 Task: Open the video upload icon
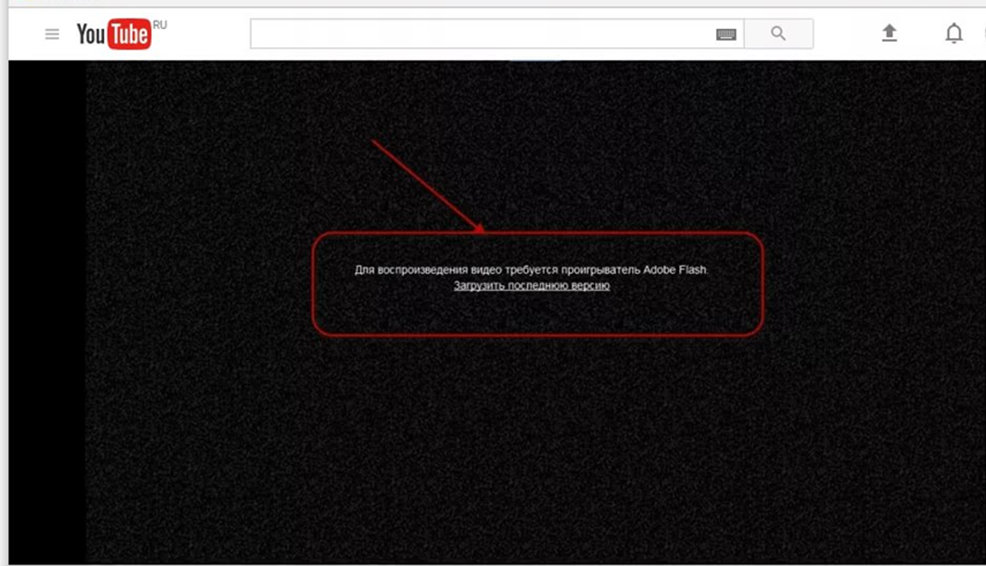889,33
